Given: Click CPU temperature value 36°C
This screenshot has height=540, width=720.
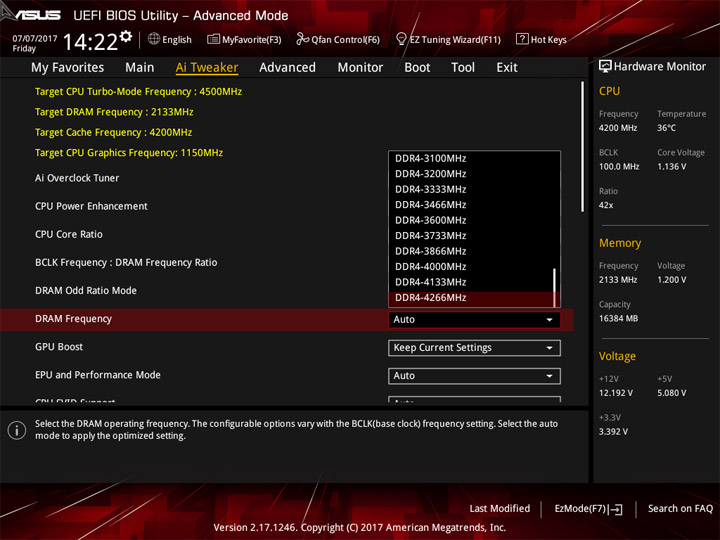Looking at the screenshot, I should click(x=666, y=128).
